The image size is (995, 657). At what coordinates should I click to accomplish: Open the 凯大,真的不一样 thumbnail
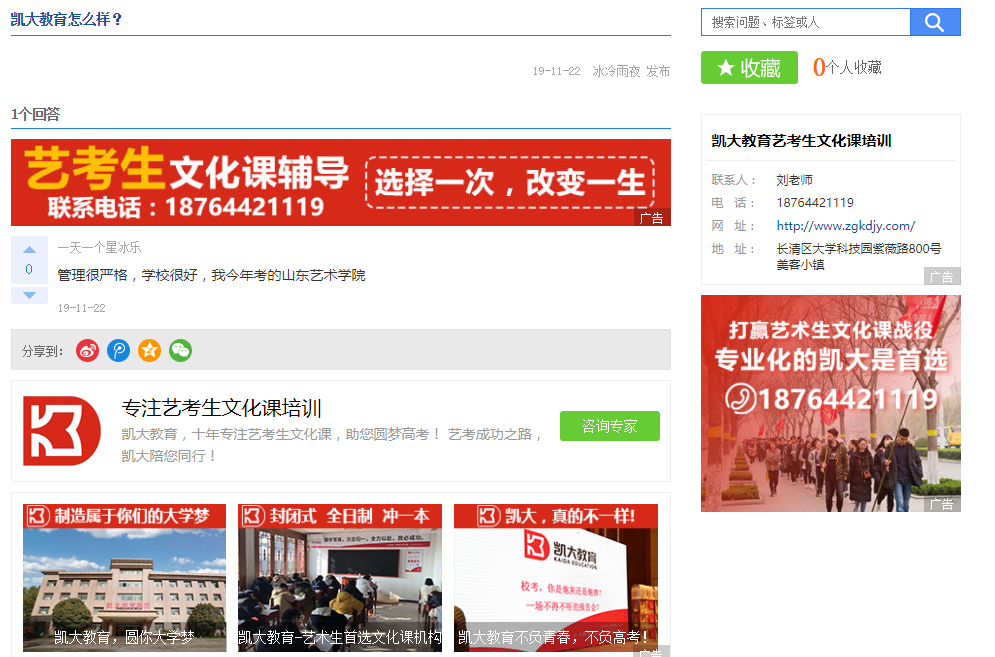coord(556,578)
